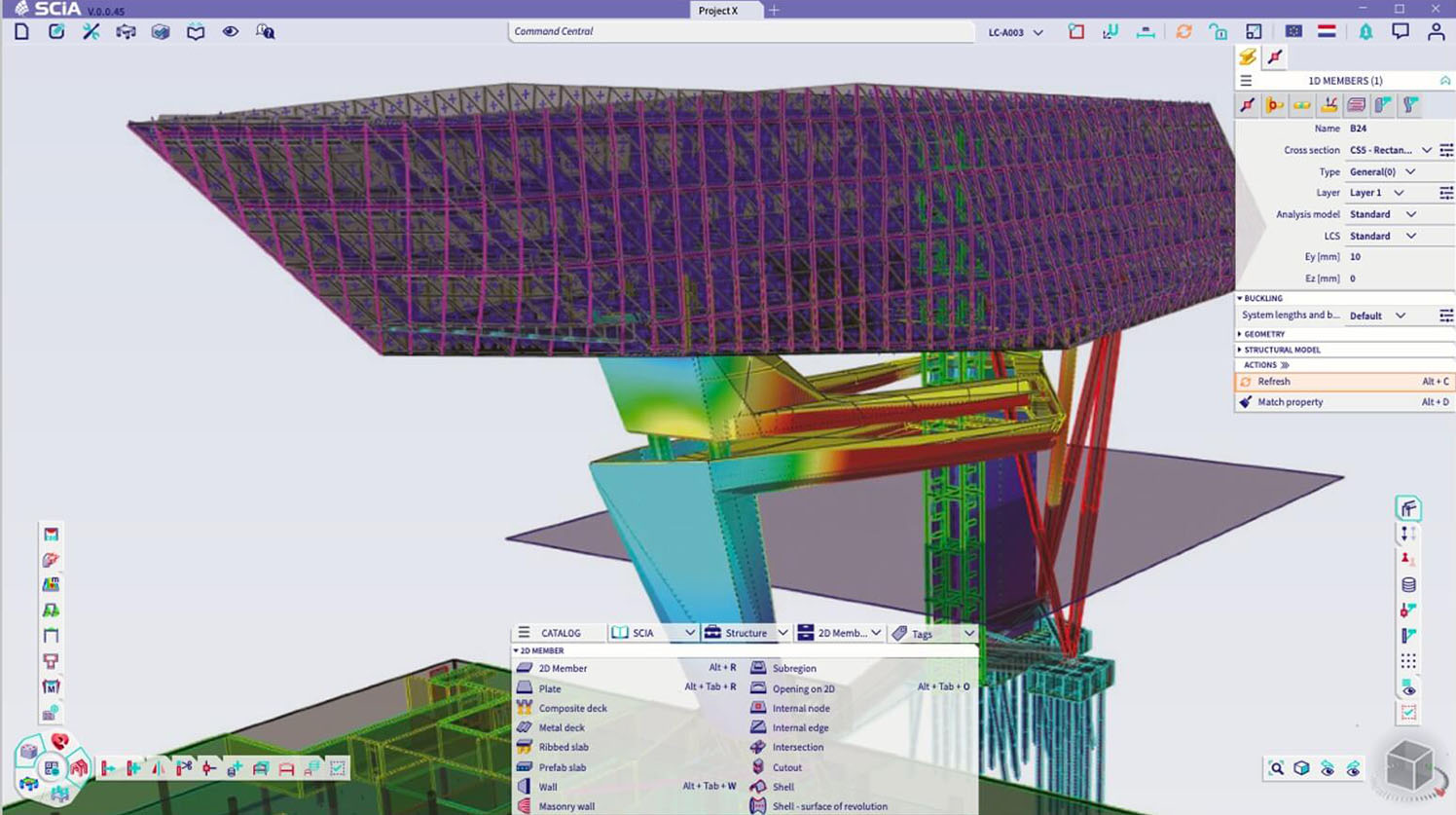Toggle the selection checkbox icon in bottom toolbar

pyautogui.click(x=337, y=768)
